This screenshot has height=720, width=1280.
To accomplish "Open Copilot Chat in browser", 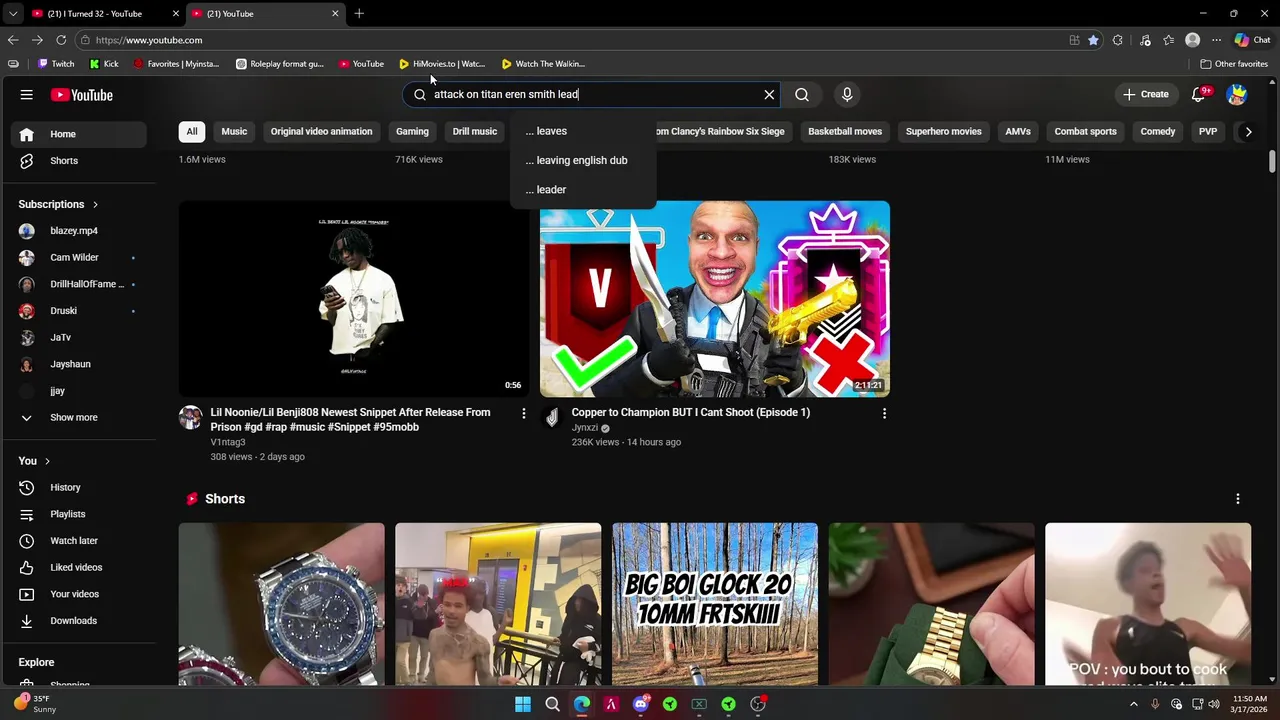I will (1252, 40).
